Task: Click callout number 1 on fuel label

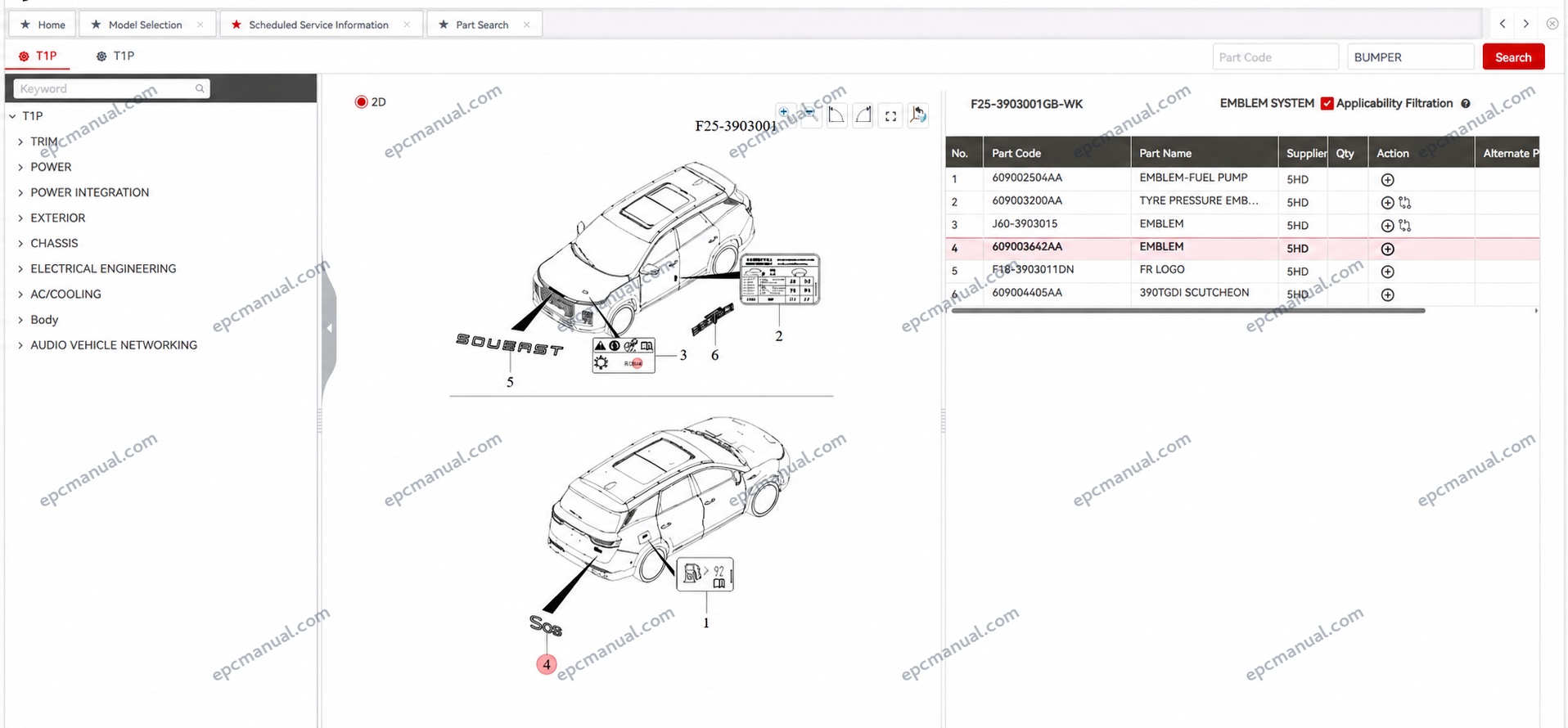Action: (x=706, y=622)
